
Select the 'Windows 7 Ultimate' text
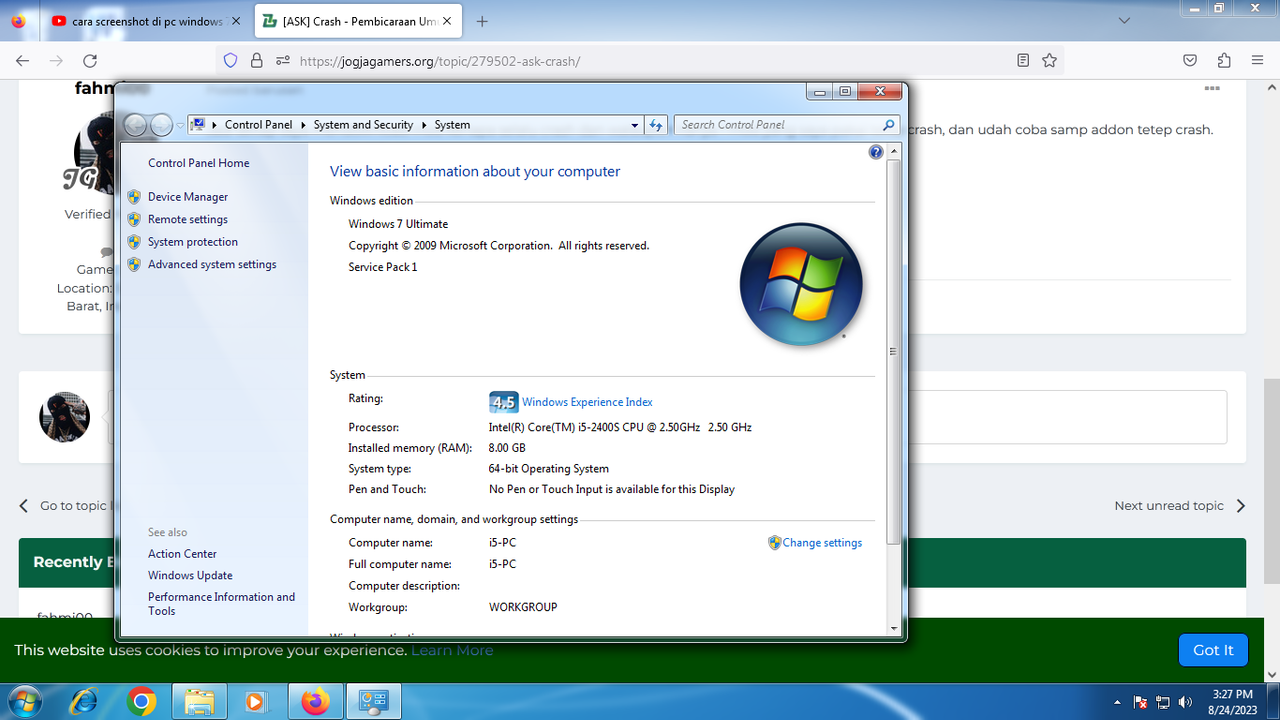point(398,224)
